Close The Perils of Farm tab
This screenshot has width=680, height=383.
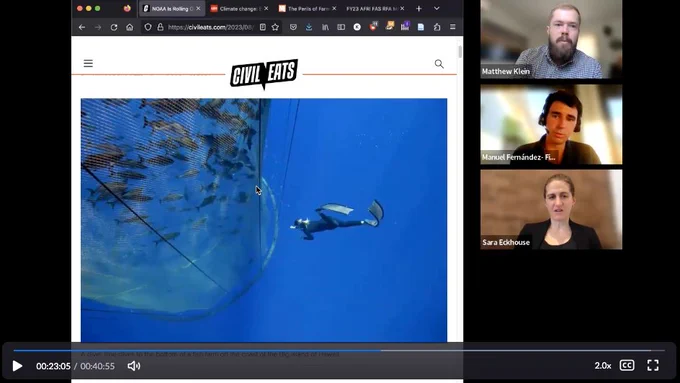(334, 8)
